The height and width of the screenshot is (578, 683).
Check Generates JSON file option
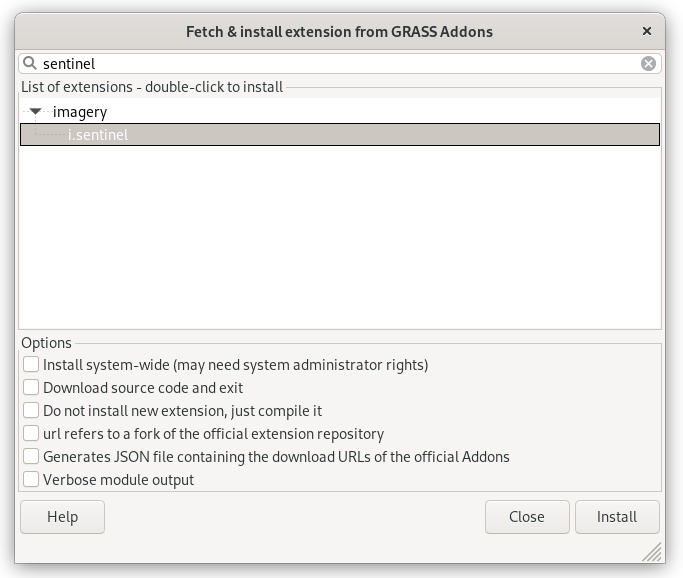31,456
